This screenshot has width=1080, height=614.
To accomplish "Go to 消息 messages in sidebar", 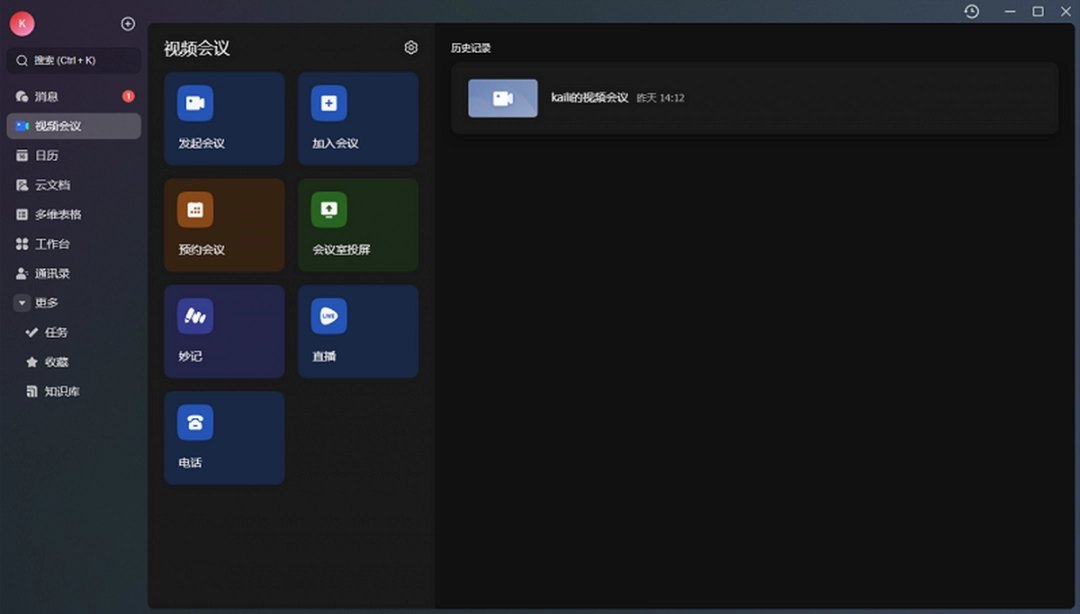I will (47, 97).
